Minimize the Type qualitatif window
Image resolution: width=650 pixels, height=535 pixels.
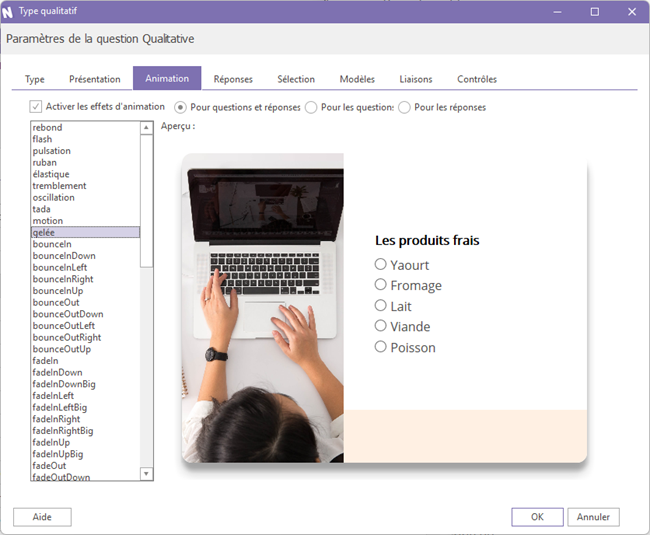click(557, 12)
